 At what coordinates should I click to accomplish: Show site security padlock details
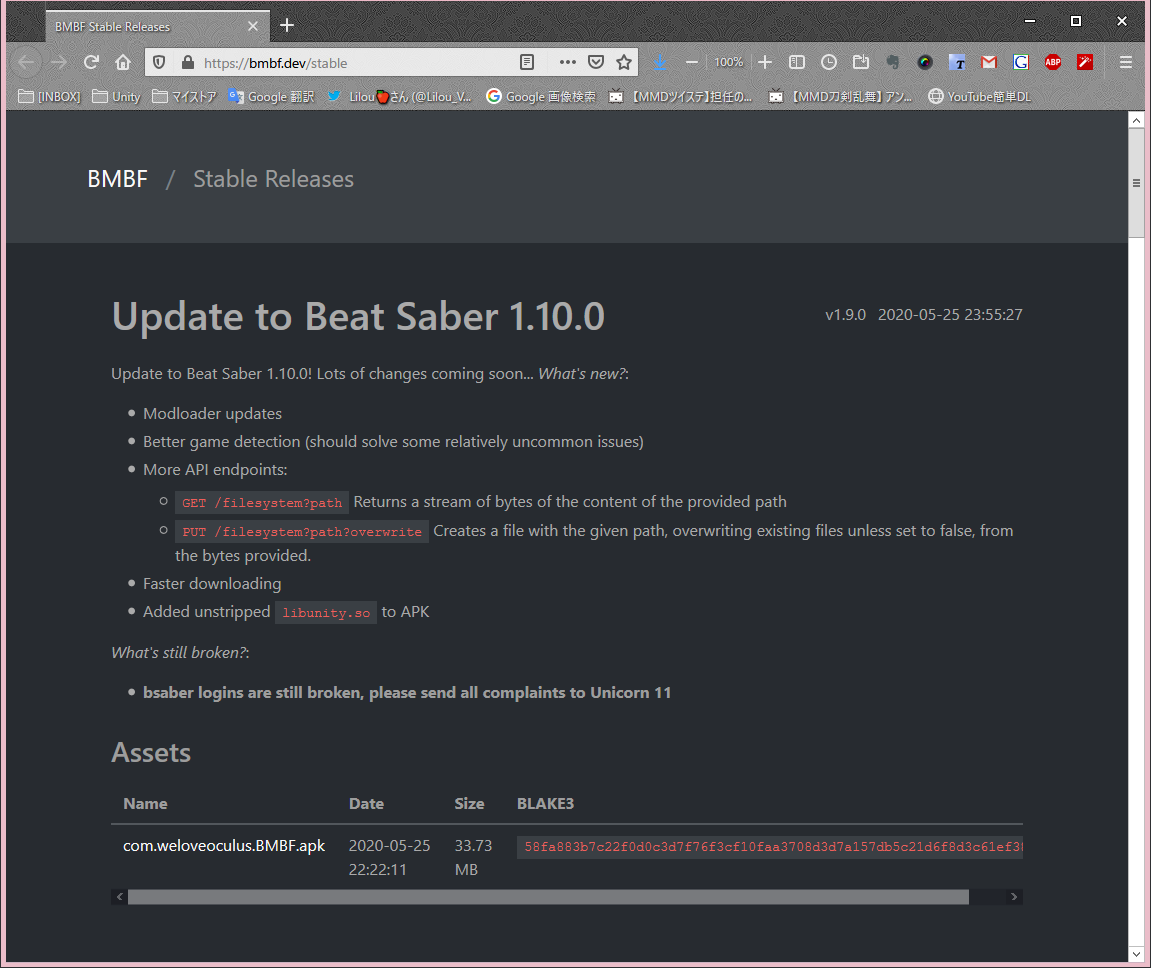point(188,62)
